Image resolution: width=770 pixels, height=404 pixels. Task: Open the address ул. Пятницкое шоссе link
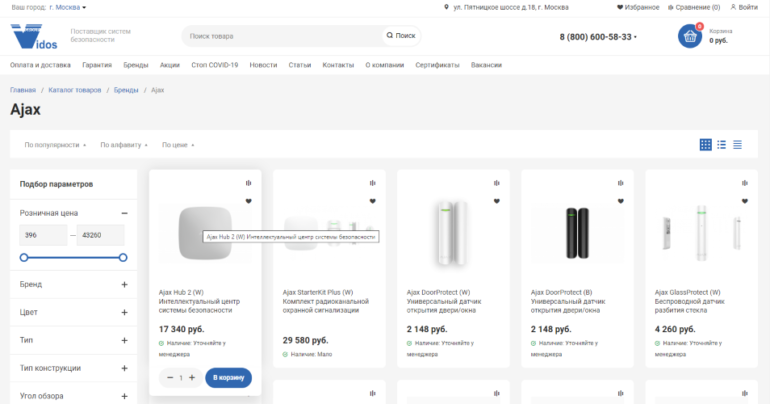tap(511, 7)
